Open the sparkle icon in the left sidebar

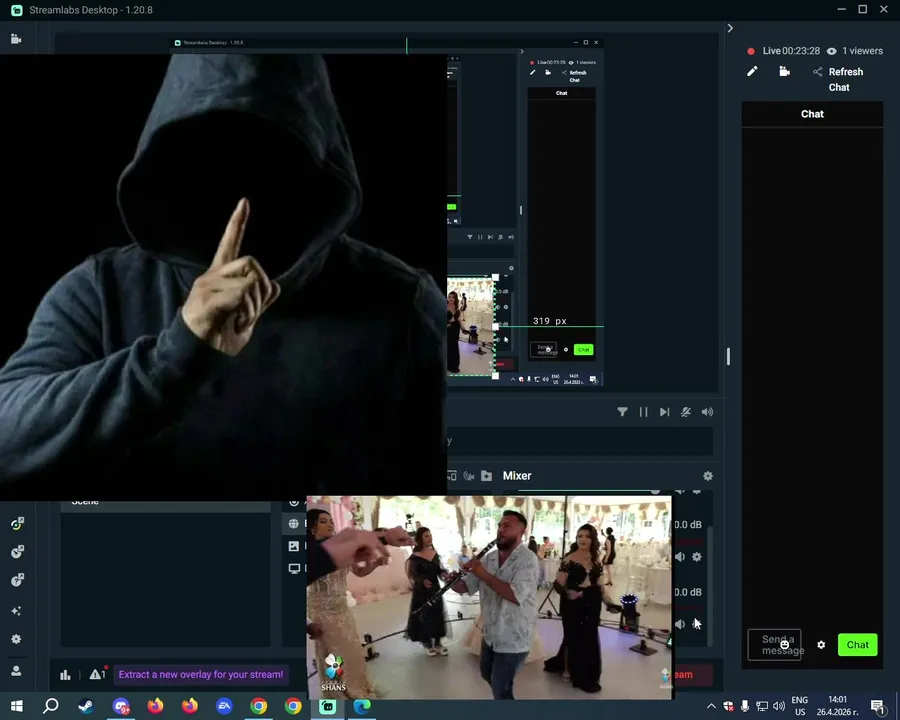(x=16, y=610)
